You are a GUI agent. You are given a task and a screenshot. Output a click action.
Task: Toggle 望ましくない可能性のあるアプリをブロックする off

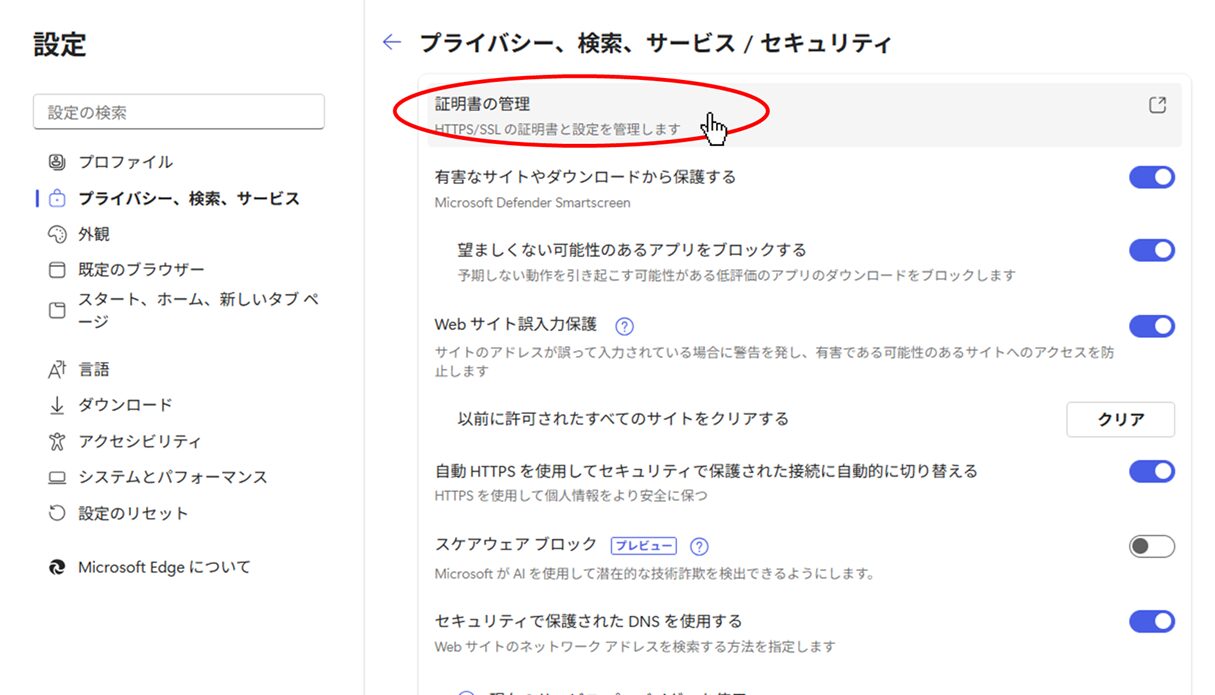1151,250
